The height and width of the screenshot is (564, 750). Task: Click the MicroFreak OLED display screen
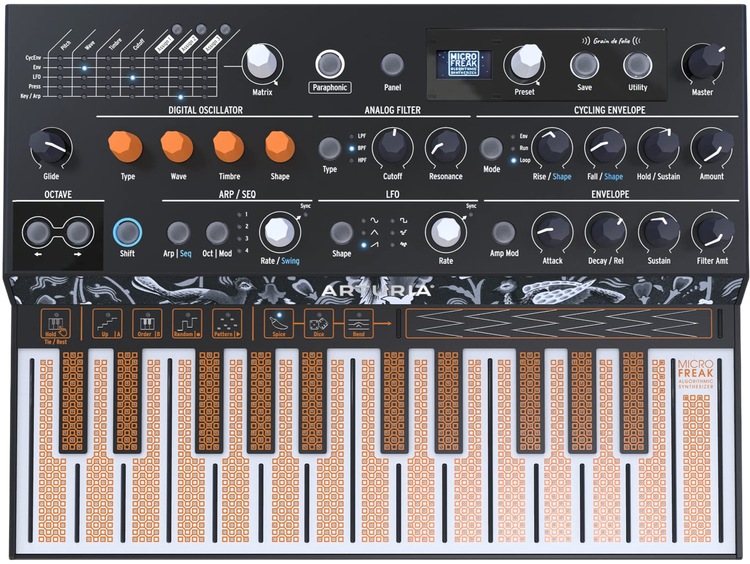(x=464, y=64)
